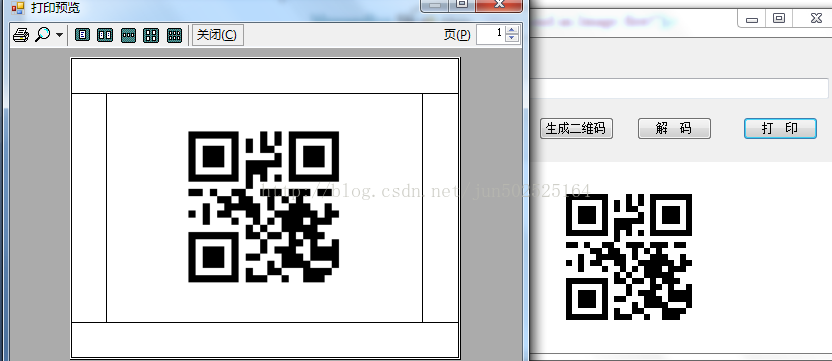This screenshot has width=832, height=361.
Task: Click the 打印预览 window title icon
Action: coord(18,7)
